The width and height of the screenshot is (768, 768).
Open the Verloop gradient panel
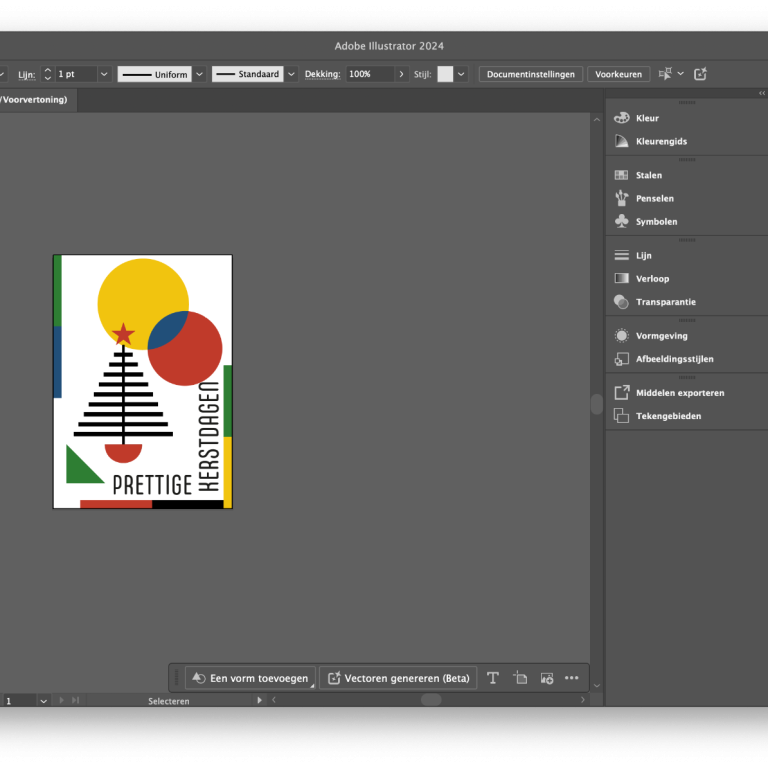(x=652, y=278)
